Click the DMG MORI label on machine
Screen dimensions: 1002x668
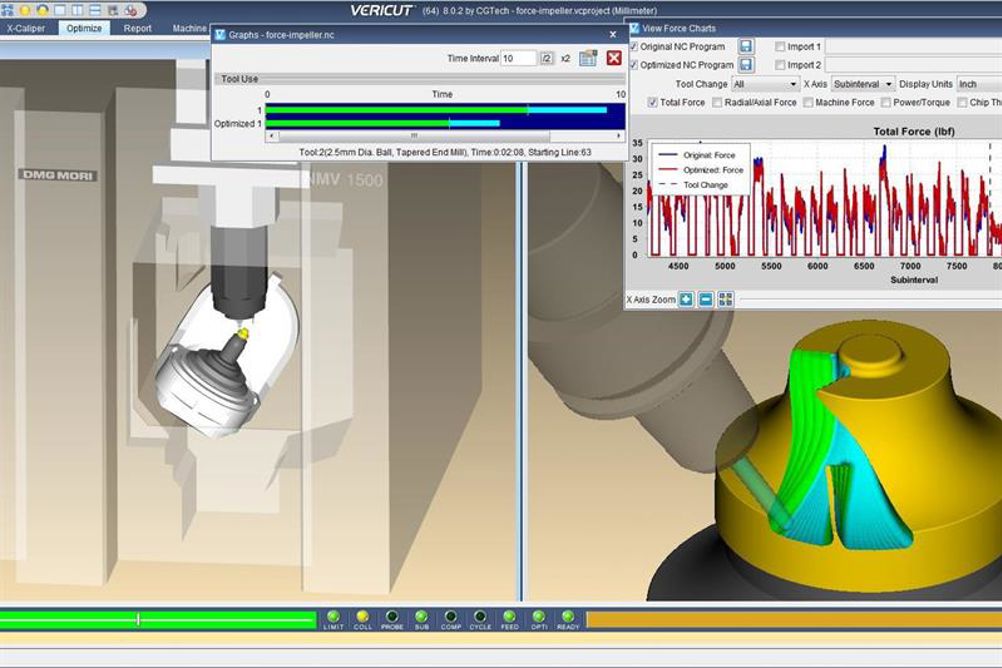58,175
